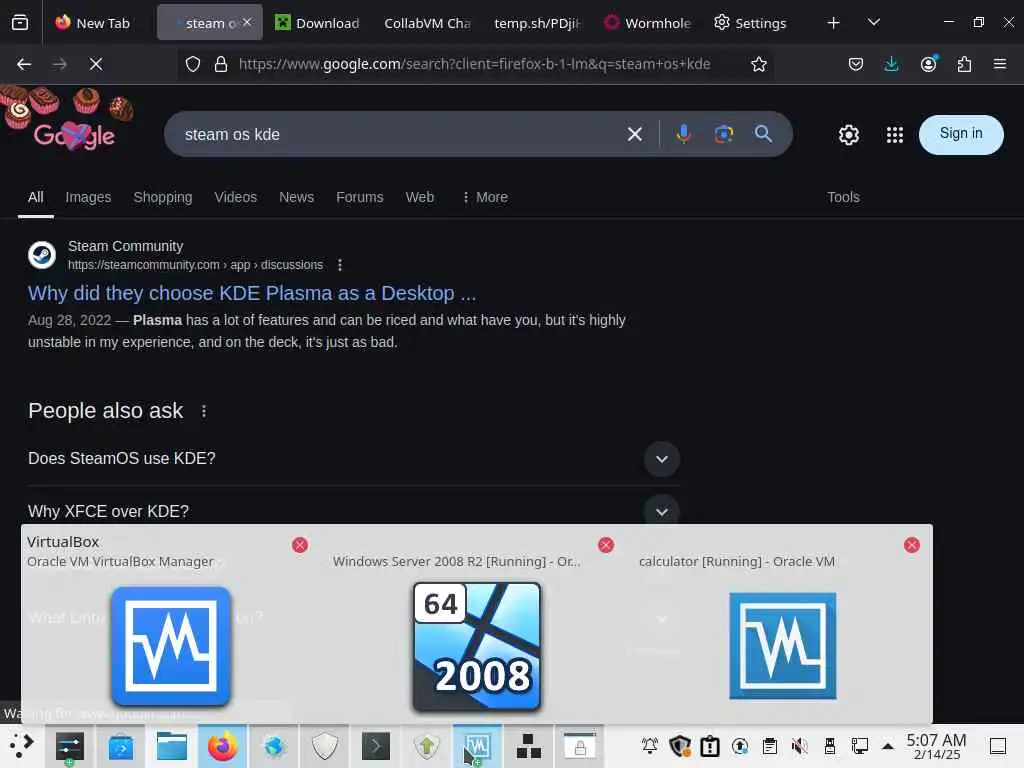Submit search with magnifier icon

(763, 134)
